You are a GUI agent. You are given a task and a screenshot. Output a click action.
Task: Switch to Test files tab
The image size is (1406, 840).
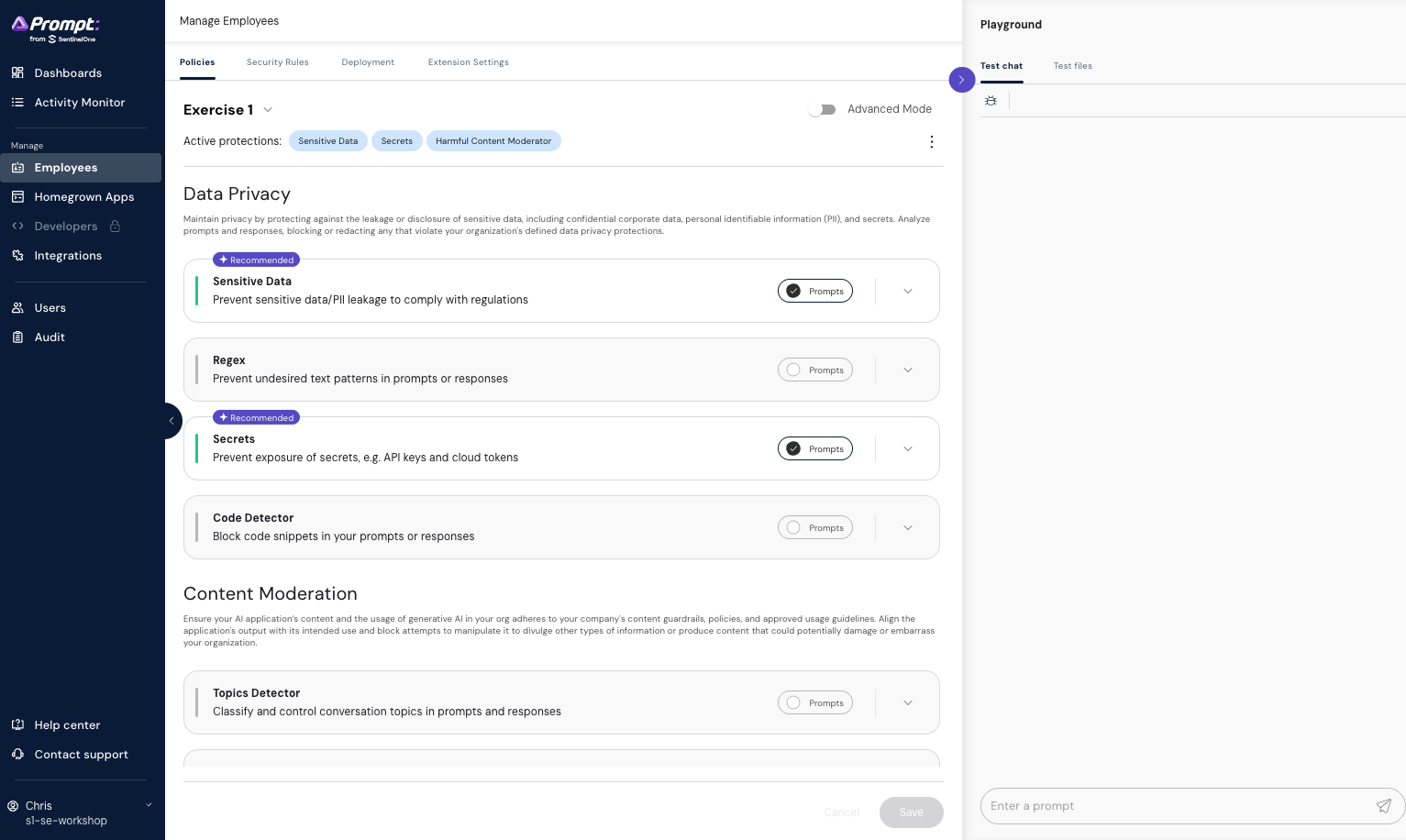point(1072,66)
